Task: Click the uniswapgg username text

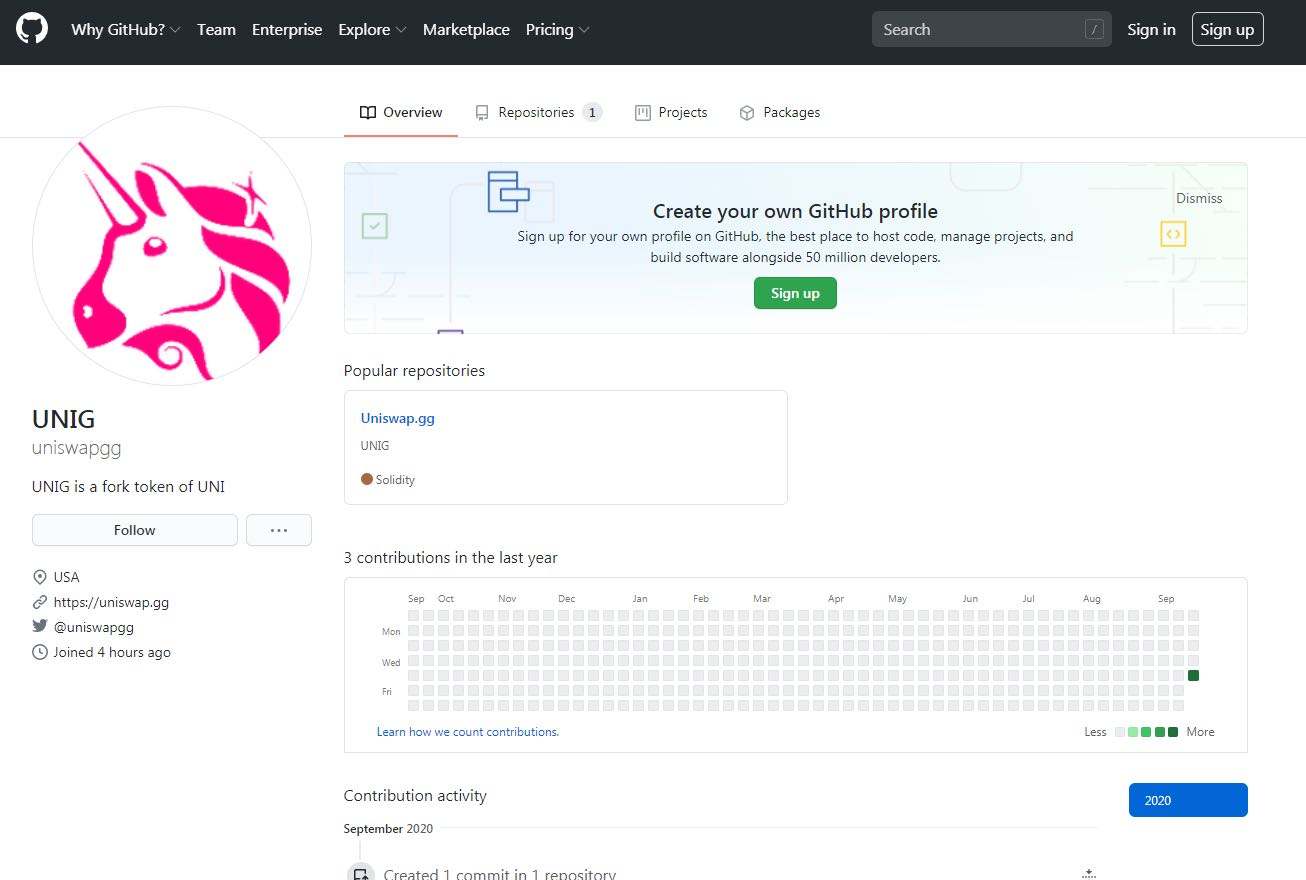Action: (x=77, y=448)
